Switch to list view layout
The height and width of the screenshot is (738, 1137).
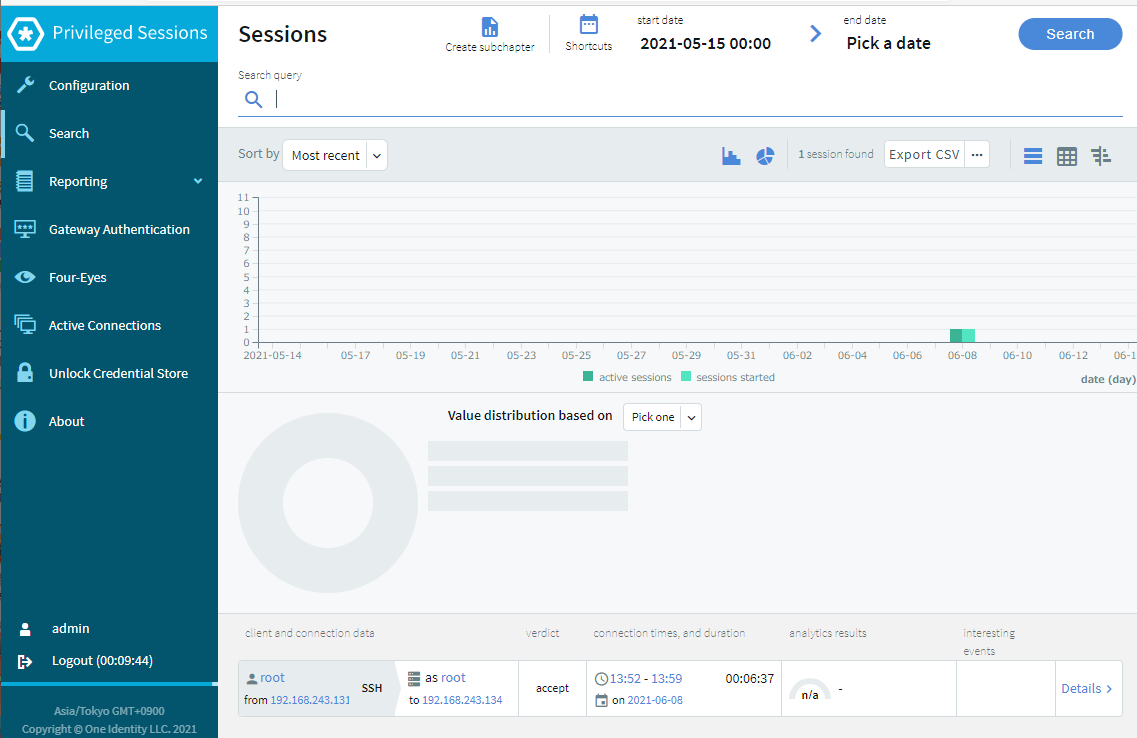click(x=1033, y=156)
